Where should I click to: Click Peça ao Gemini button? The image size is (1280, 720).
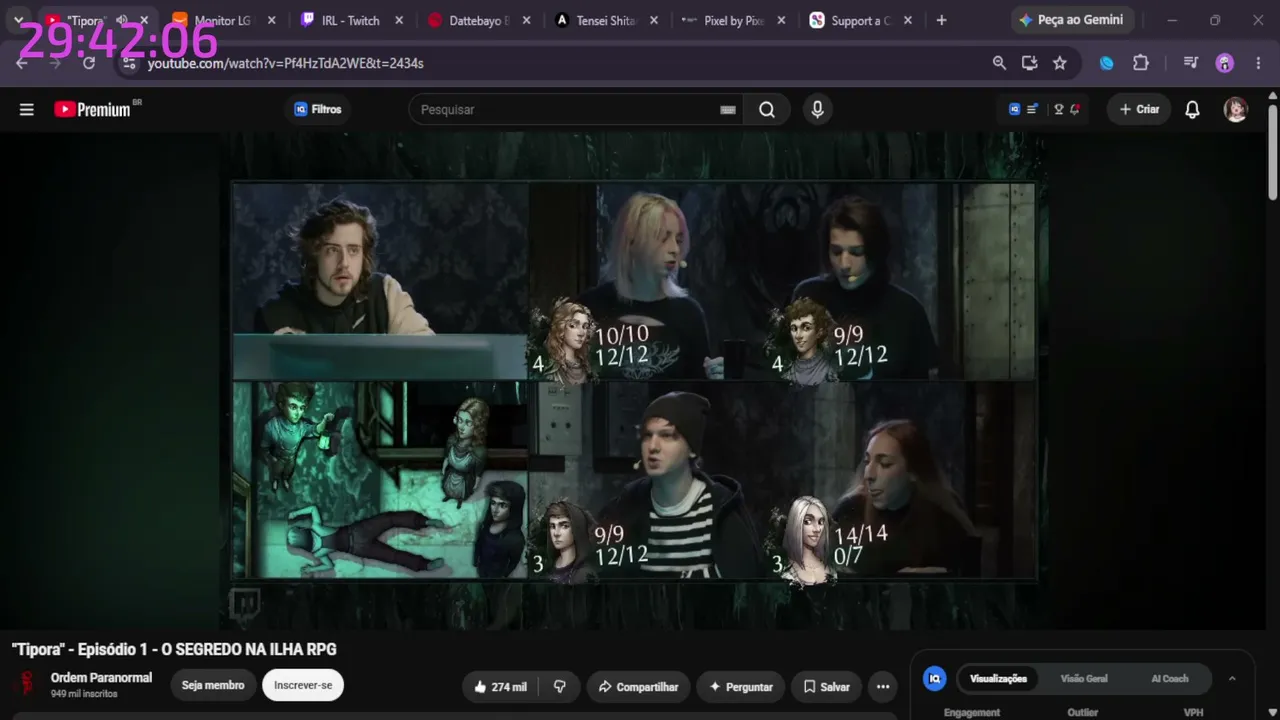coord(1071,20)
